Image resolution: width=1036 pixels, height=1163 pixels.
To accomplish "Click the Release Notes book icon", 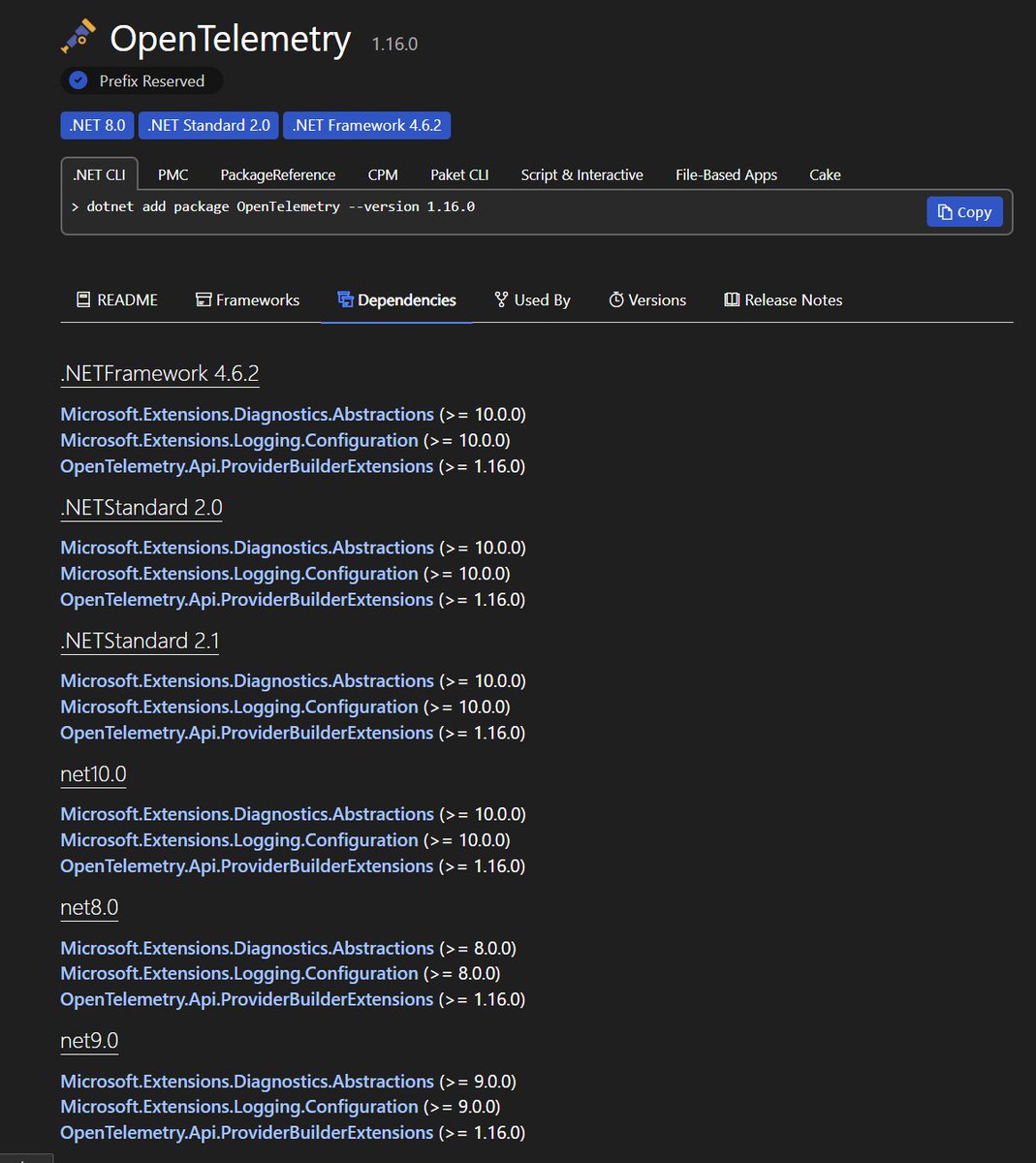I will tap(732, 299).
